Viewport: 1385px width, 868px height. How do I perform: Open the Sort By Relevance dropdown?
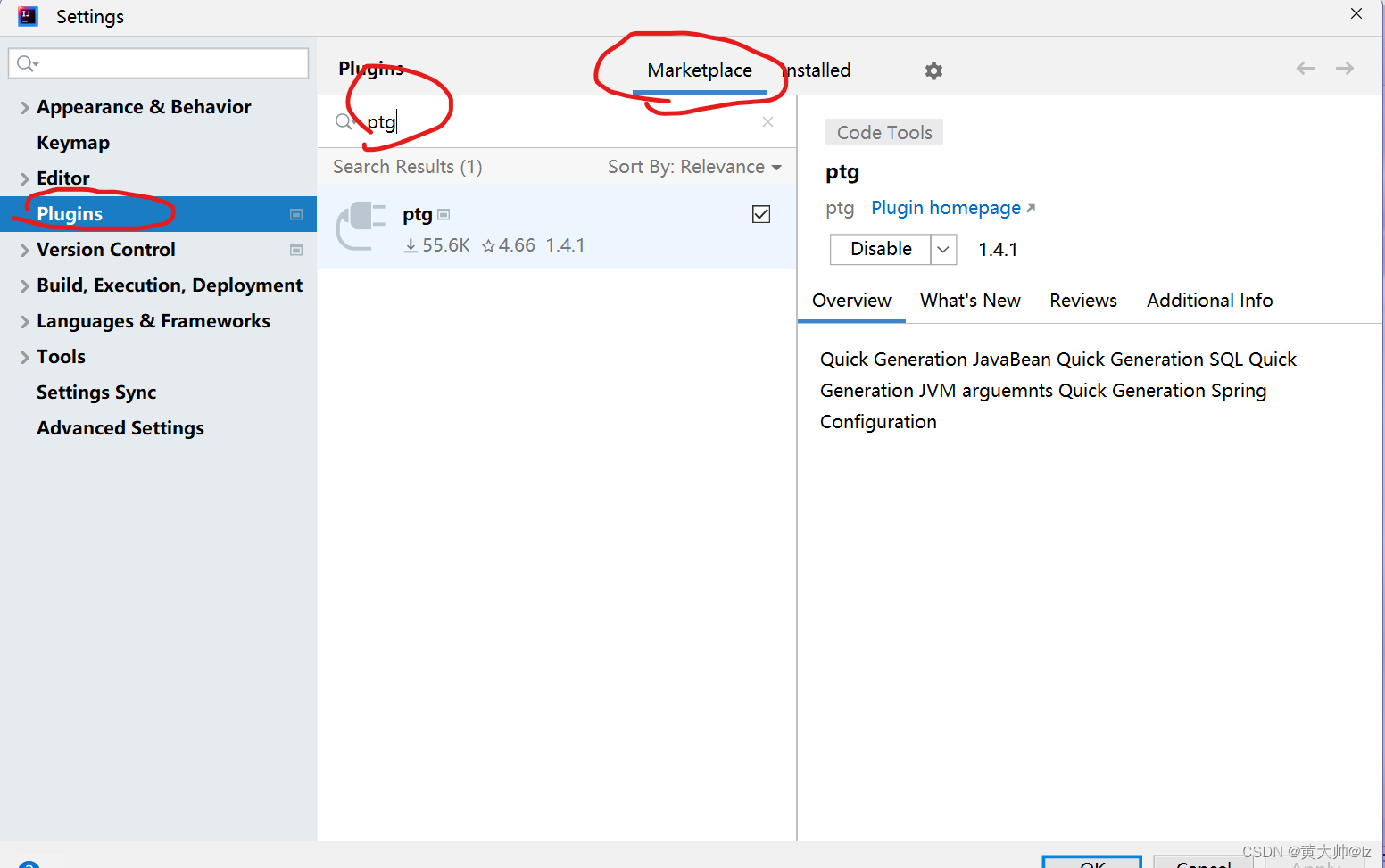(694, 167)
